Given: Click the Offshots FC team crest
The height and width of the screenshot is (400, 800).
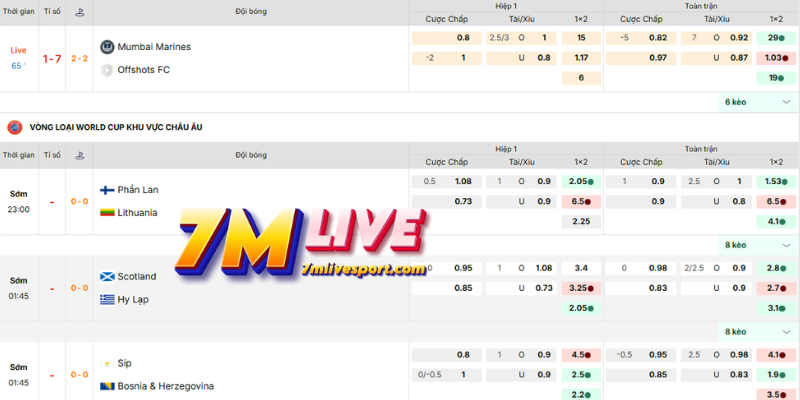Looking at the screenshot, I should tap(108, 69).
